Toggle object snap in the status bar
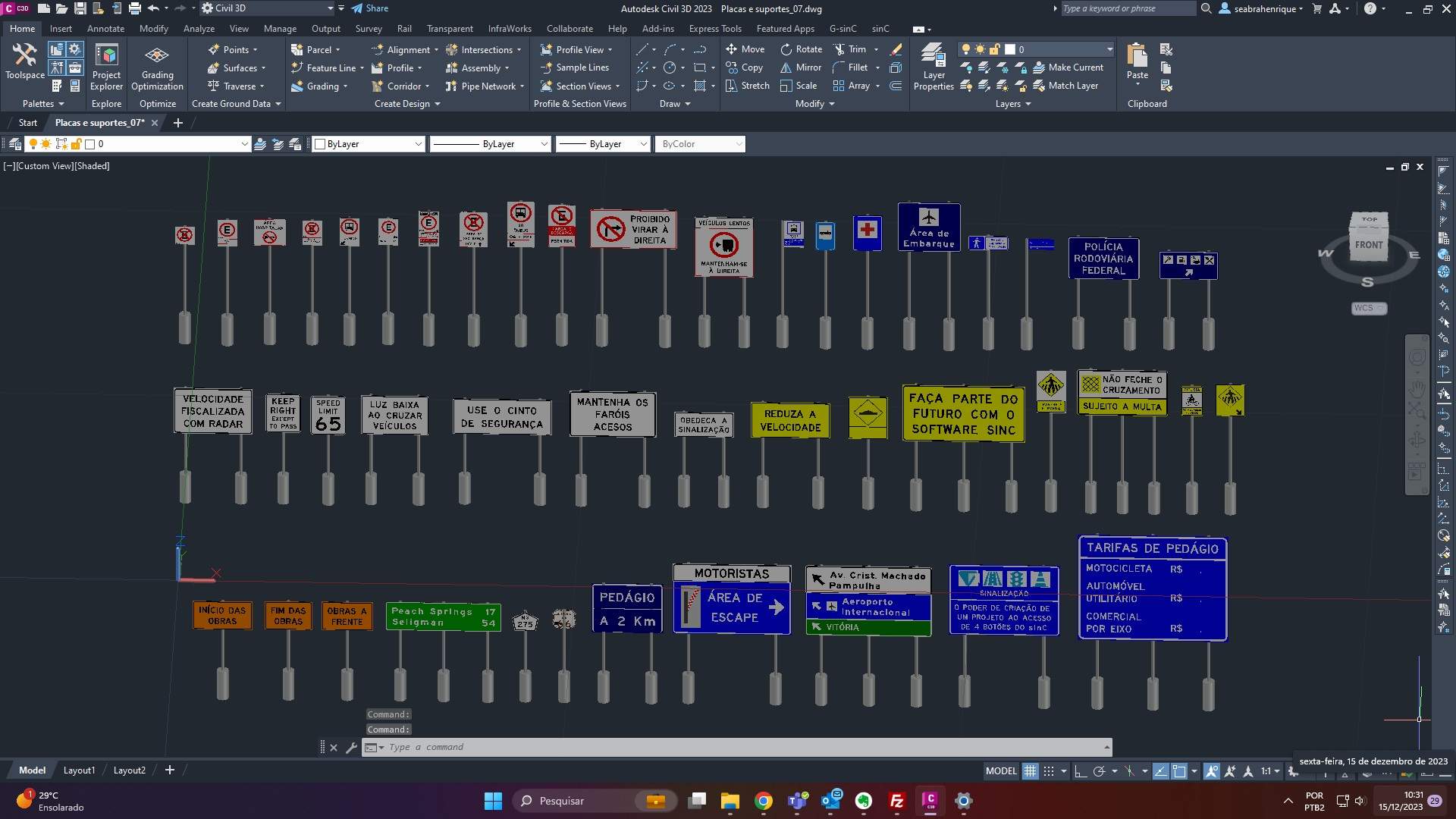 click(x=1178, y=770)
